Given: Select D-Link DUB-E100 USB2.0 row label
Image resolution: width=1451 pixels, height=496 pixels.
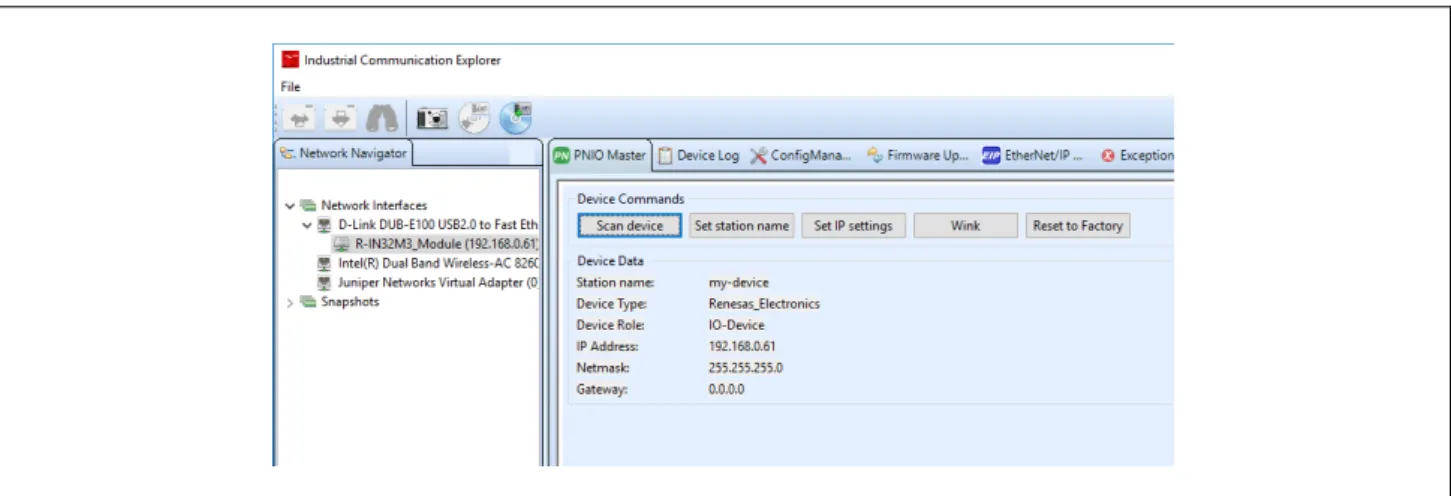Looking at the screenshot, I should click(439, 225).
